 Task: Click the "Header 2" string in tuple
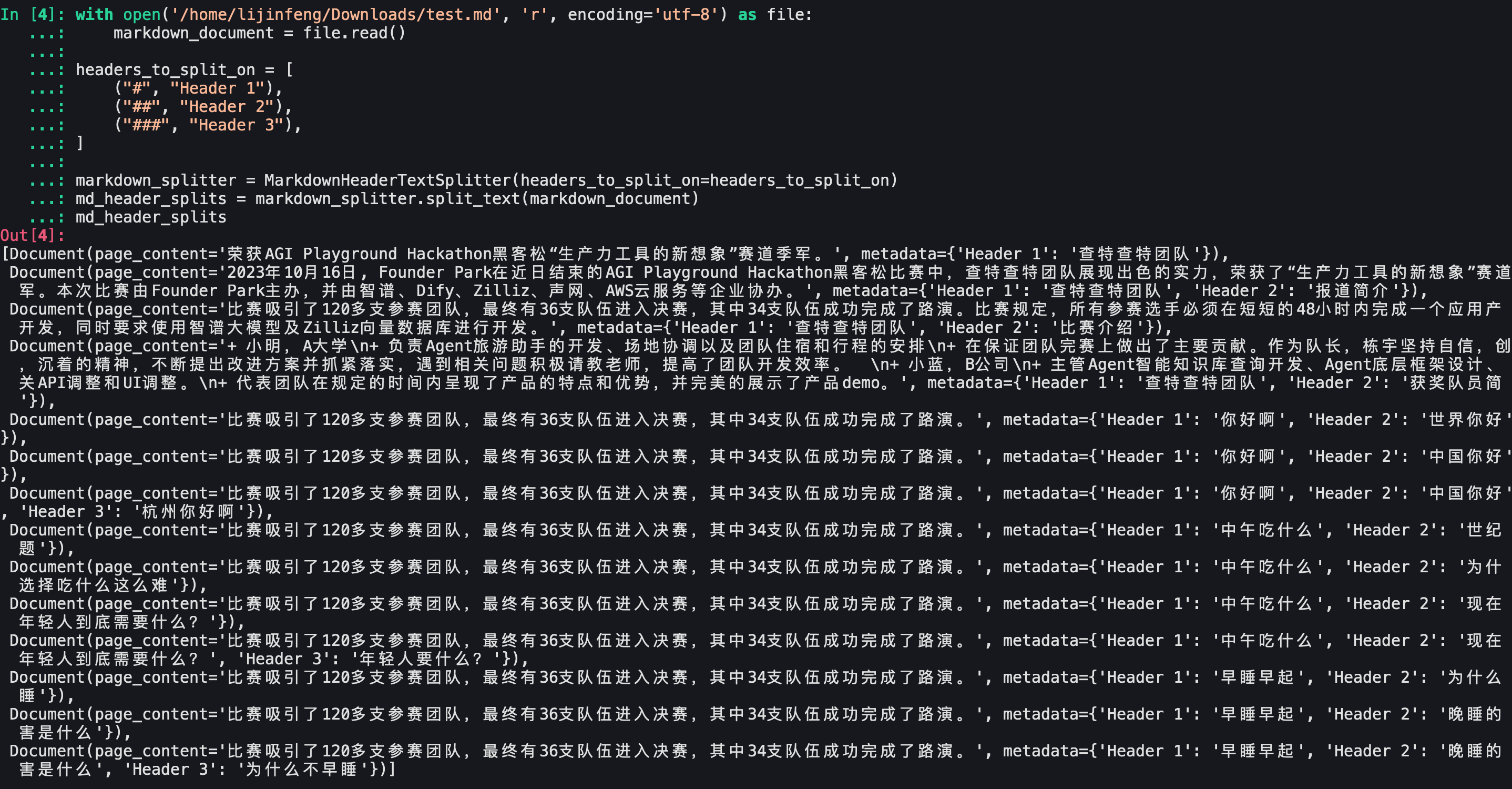click(x=226, y=107)
